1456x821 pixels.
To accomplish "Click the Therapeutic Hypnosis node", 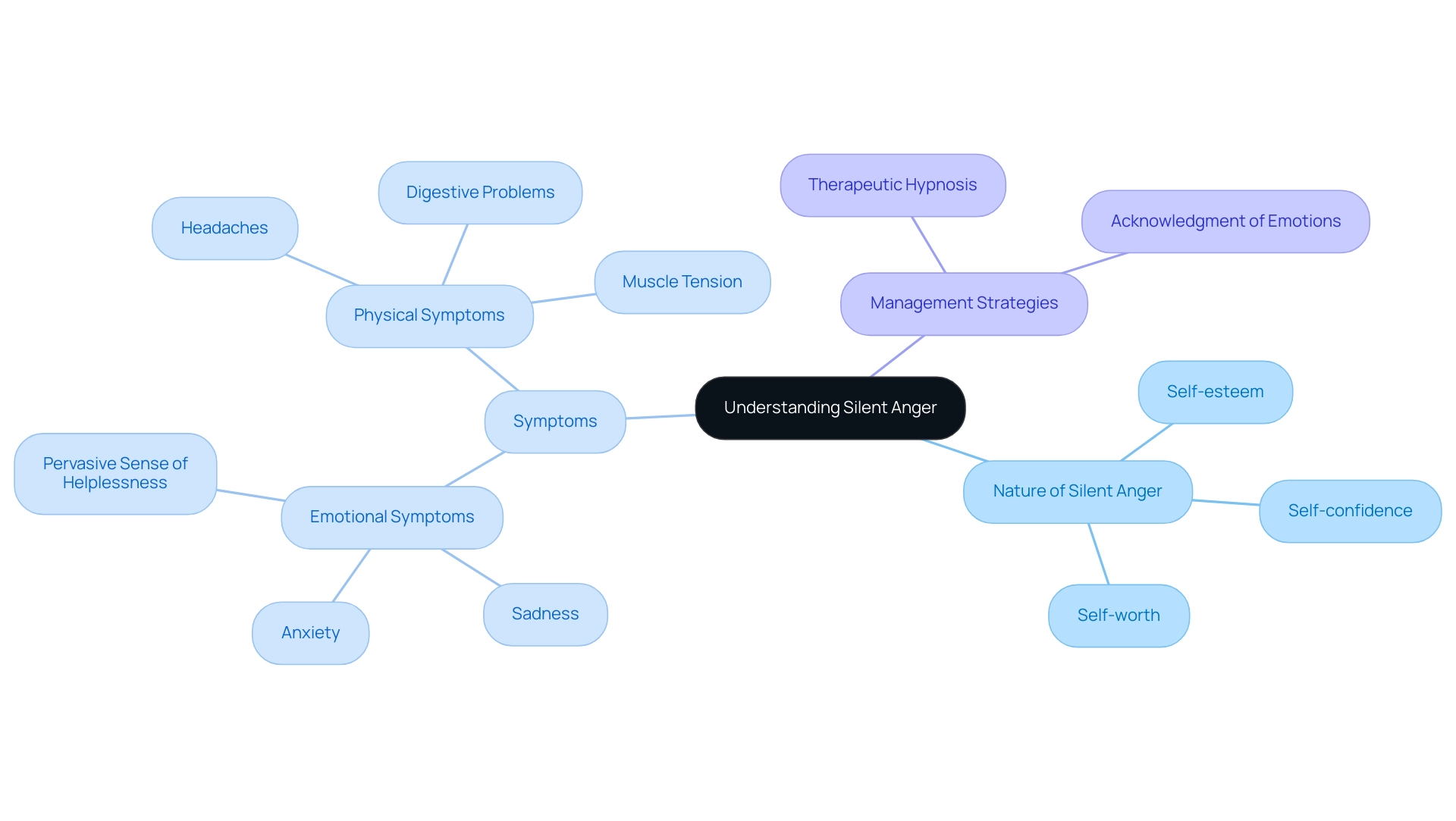I will click(x=892, y=183).
